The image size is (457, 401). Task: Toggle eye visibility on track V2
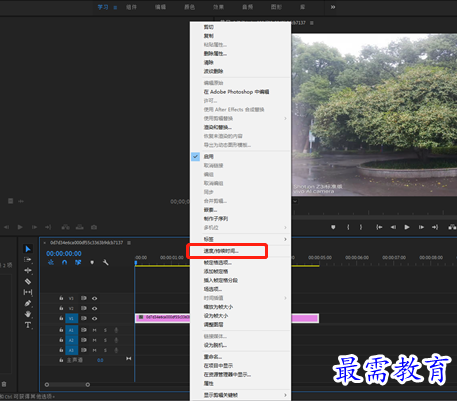[95, 308]
